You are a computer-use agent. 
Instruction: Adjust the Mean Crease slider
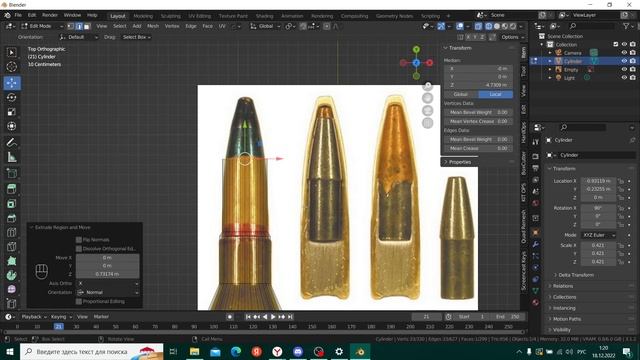point(478,148)
